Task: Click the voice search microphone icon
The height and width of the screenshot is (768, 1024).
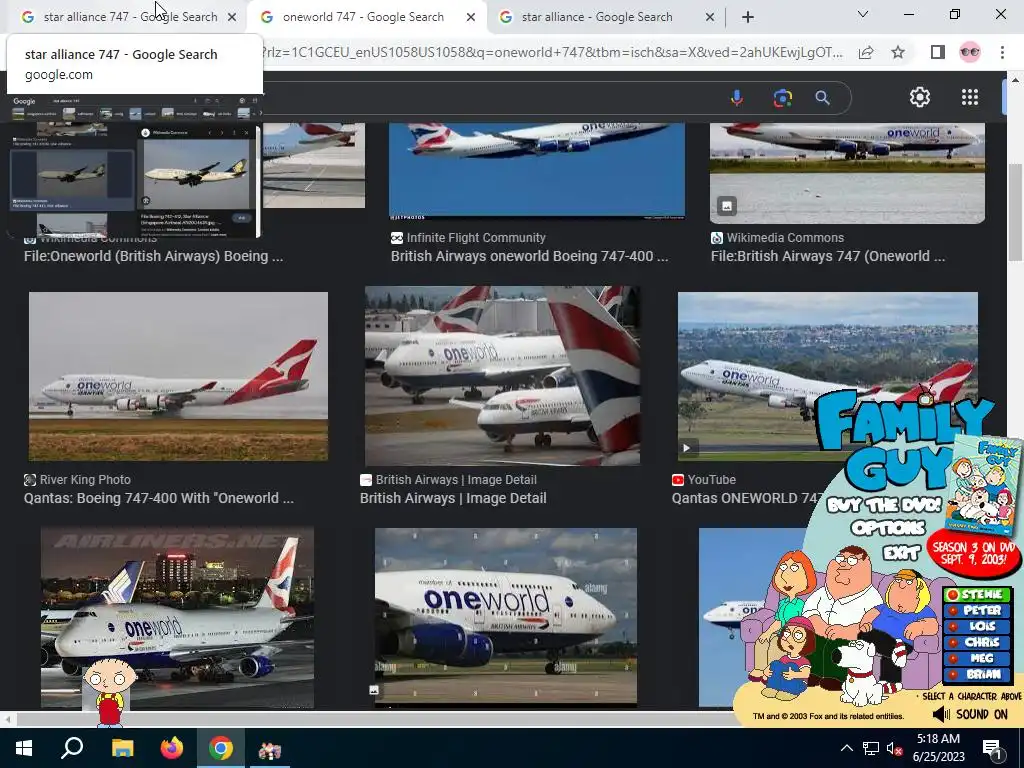Action: [x=737, y=98]
